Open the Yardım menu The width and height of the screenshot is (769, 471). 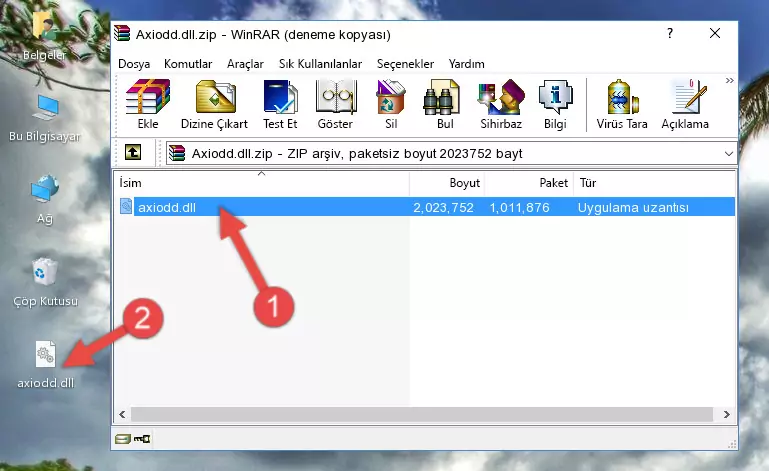tap(466, 64)
